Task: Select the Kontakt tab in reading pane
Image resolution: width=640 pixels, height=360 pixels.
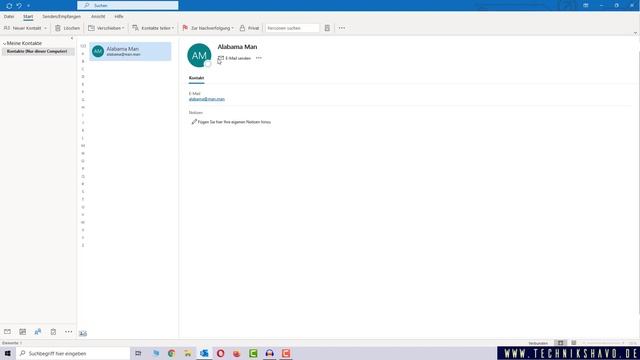Action: point(196,78)
